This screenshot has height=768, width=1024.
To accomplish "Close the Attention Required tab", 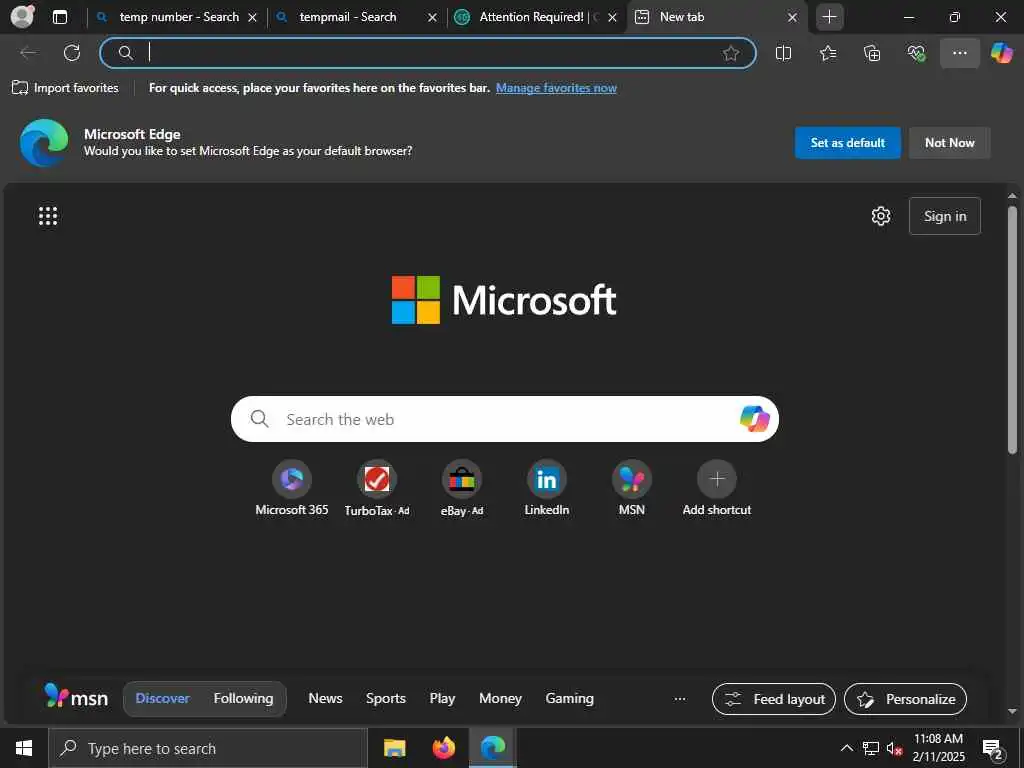I will point(612,18).
